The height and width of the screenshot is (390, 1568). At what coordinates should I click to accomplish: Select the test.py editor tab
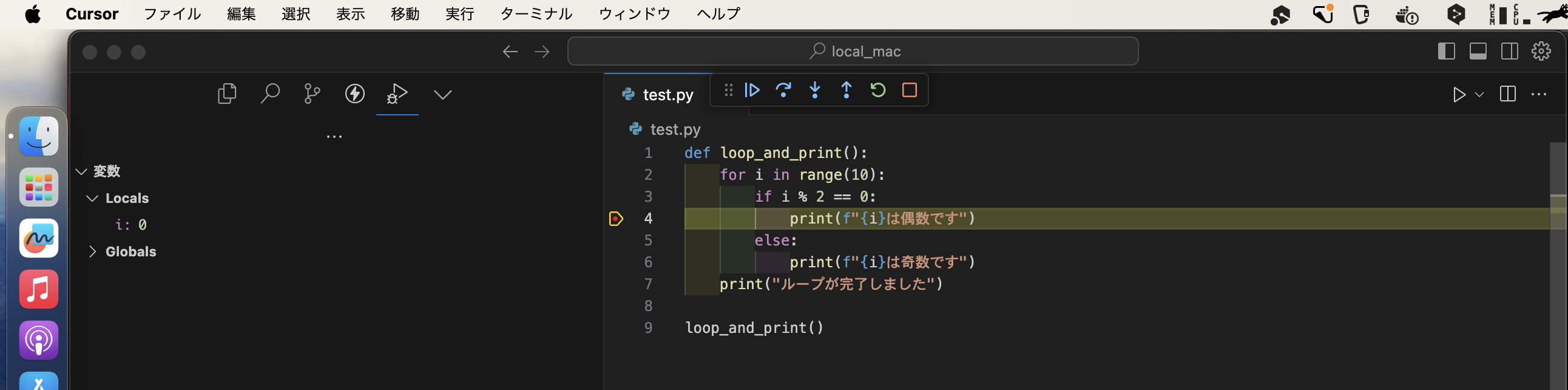658,94
